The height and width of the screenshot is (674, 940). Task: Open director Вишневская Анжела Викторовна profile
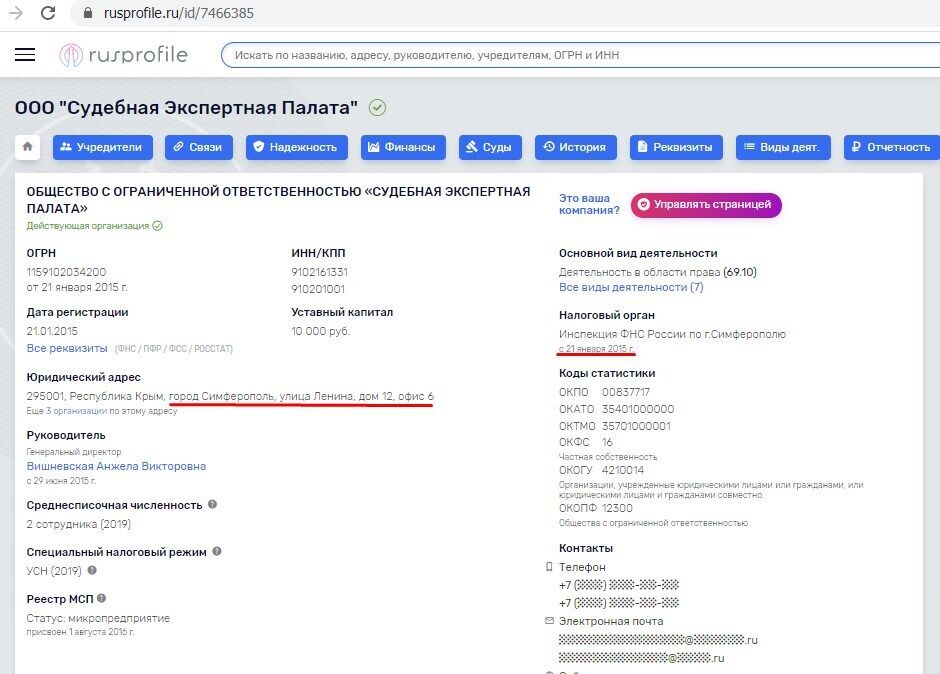pos(116,466)
